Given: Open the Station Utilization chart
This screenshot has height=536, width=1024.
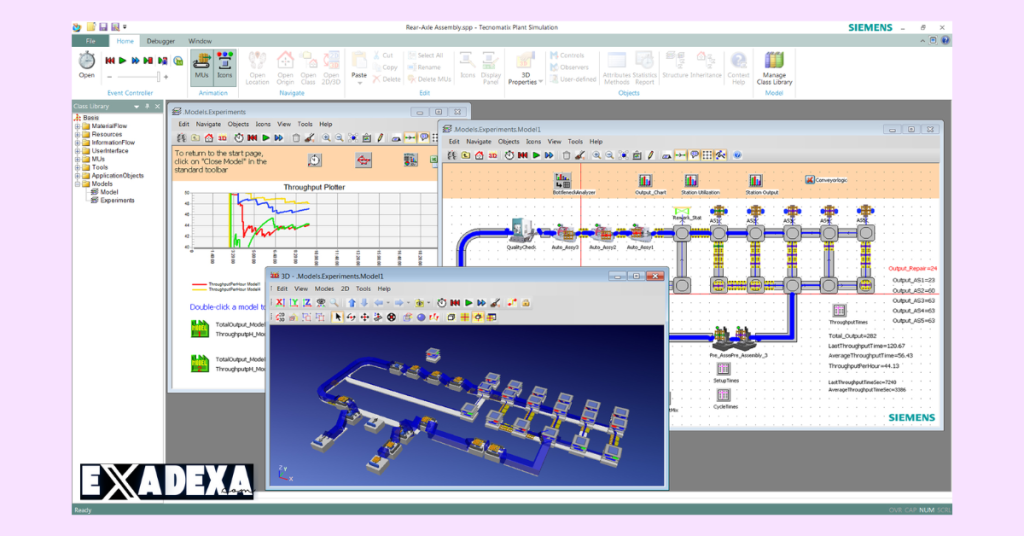Looking at the screenshot, I should 691,181.
